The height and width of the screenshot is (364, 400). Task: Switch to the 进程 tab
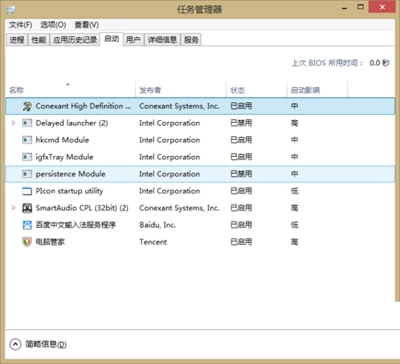point(17,40)
